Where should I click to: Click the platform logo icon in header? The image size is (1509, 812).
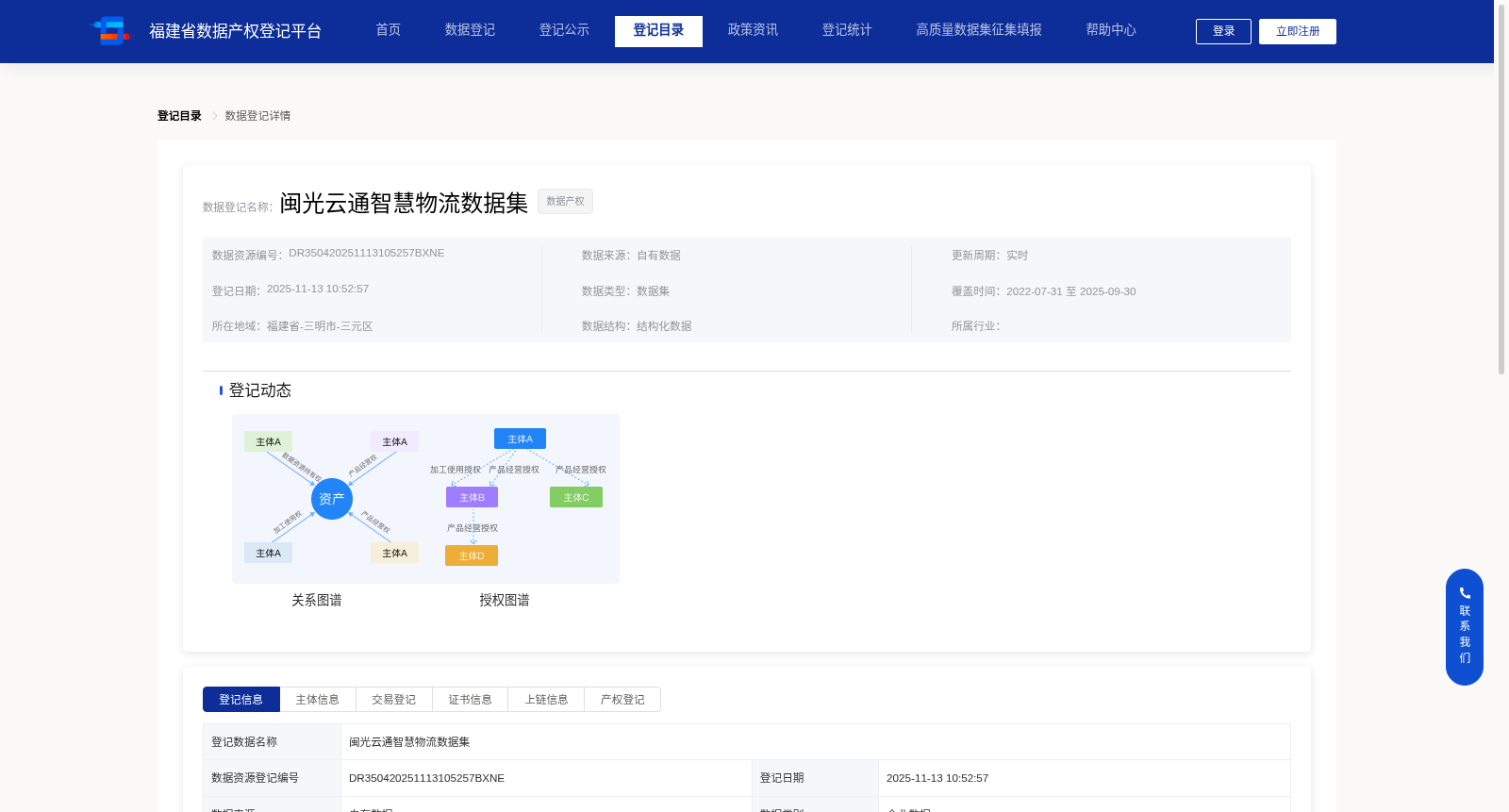tap(111, 30)
